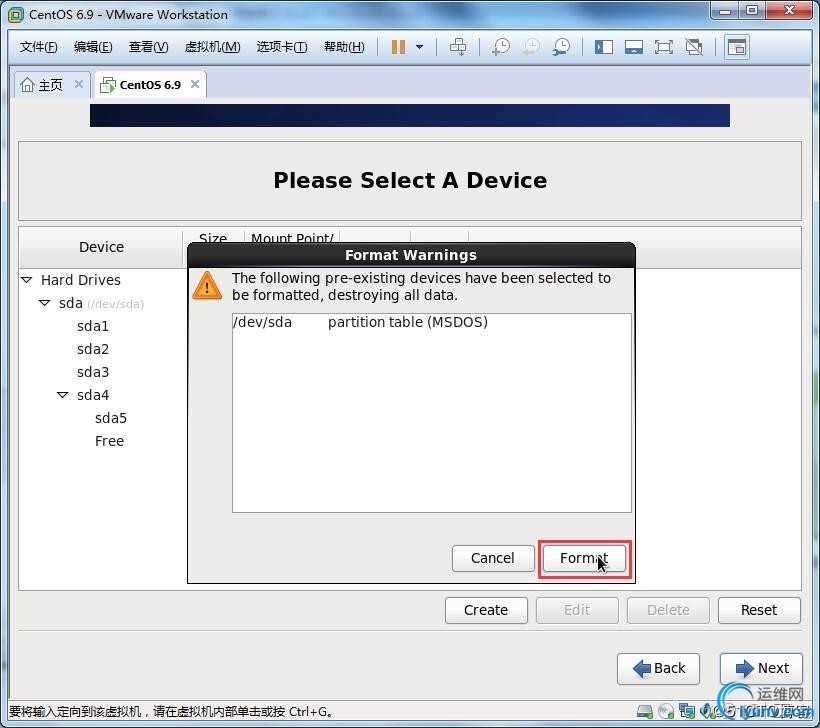Screen dimensions: 820x728
Task: Select the sda2 partition
Action: click(x=93, y=349)
